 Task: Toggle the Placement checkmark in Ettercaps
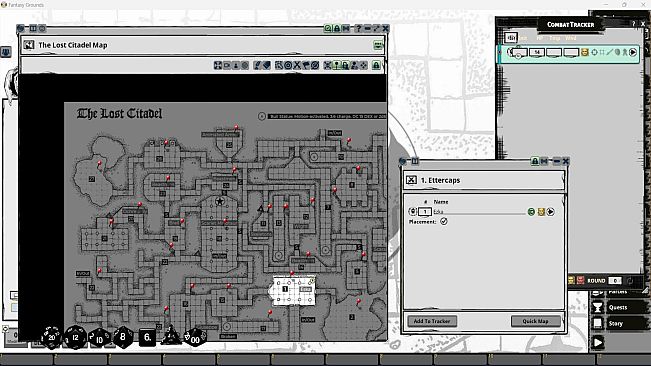(444, 221)
